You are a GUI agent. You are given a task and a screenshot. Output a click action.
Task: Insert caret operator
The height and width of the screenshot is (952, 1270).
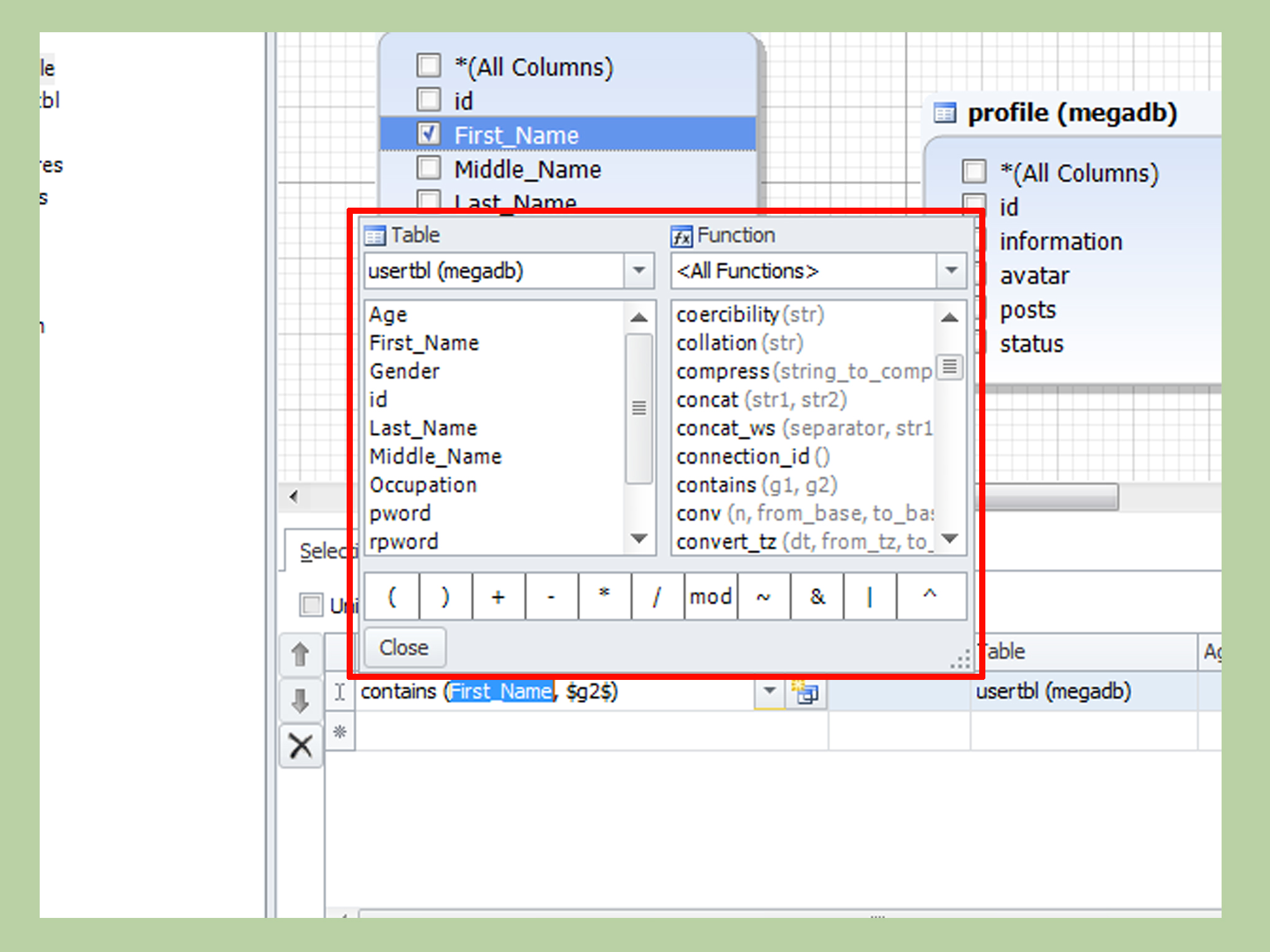[931, 597]
